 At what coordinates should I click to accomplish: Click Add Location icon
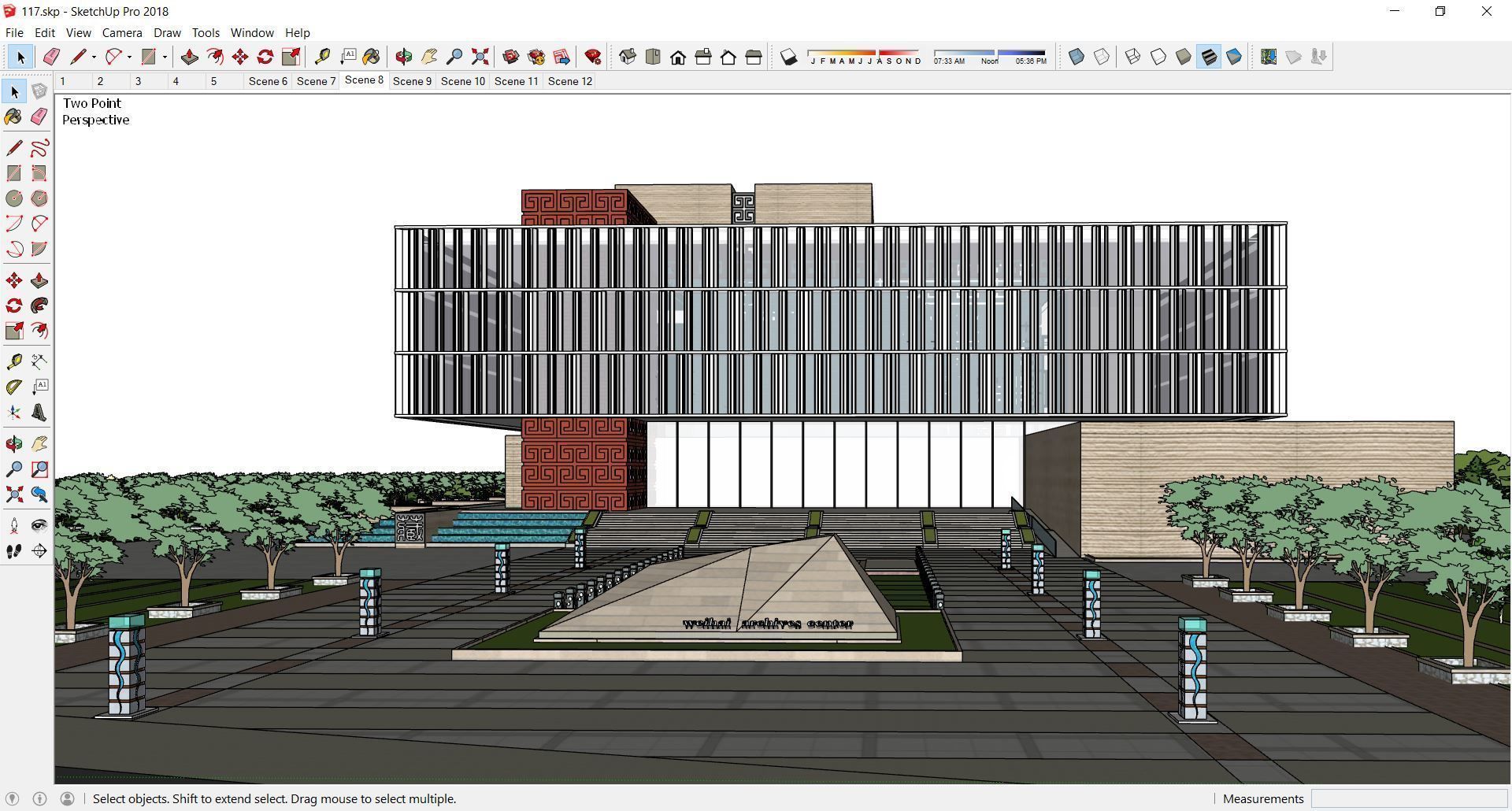(x=1269, y=57)
